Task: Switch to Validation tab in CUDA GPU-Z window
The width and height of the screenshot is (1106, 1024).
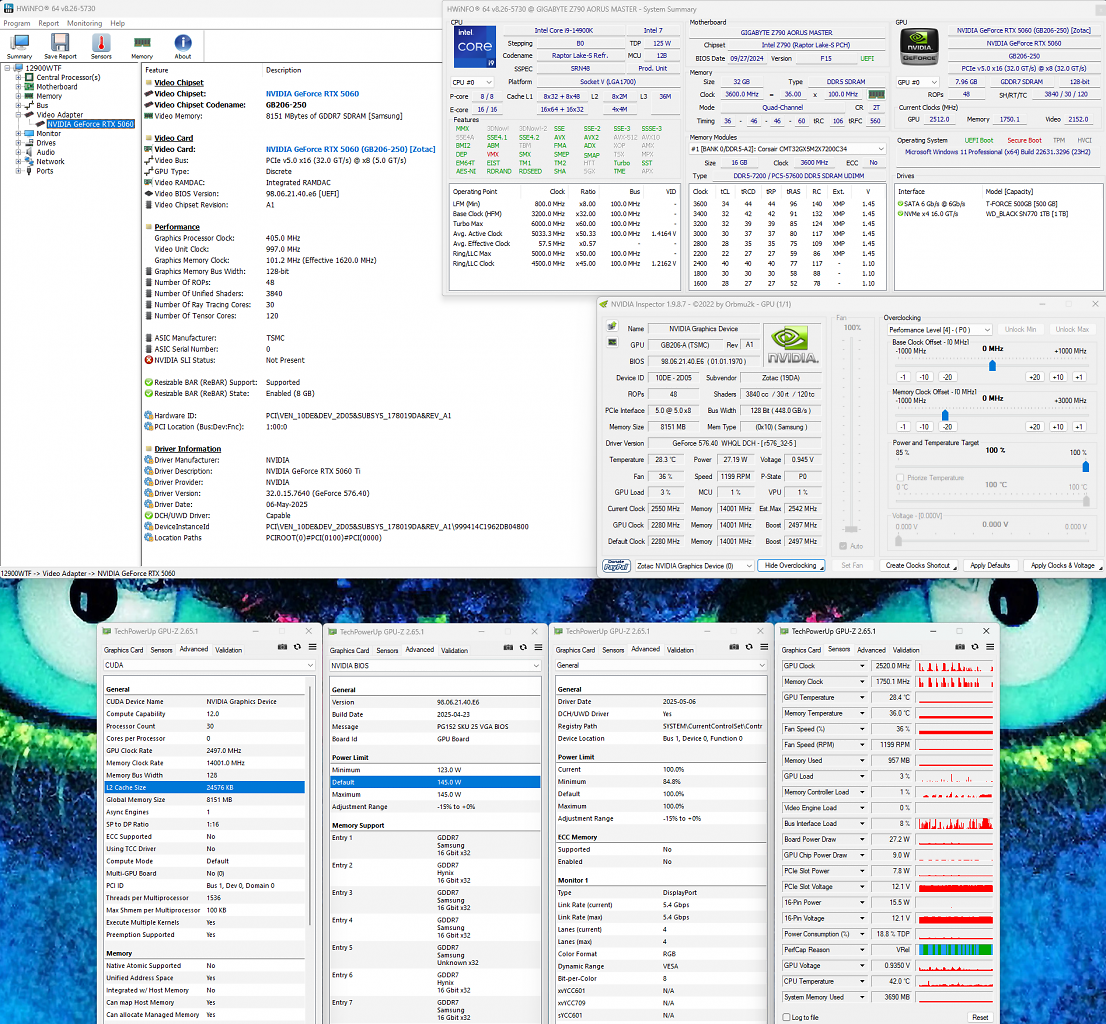Action: click(229, 650)
